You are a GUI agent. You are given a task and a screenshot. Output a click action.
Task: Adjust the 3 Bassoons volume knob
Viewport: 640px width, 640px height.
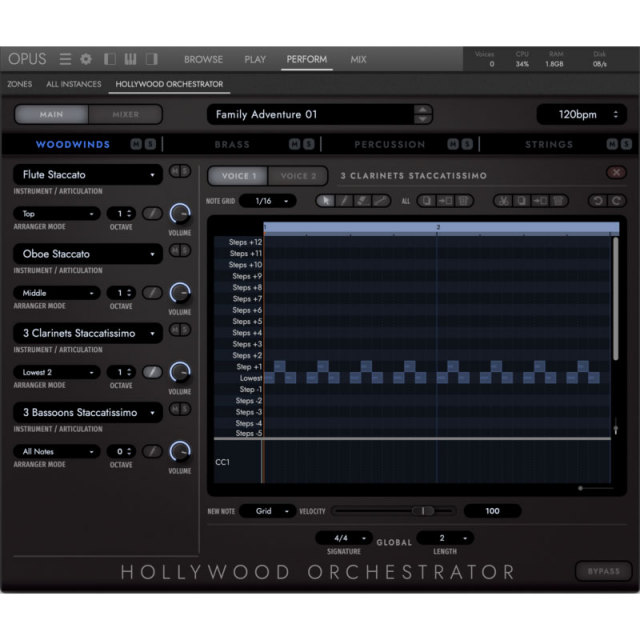180,451
